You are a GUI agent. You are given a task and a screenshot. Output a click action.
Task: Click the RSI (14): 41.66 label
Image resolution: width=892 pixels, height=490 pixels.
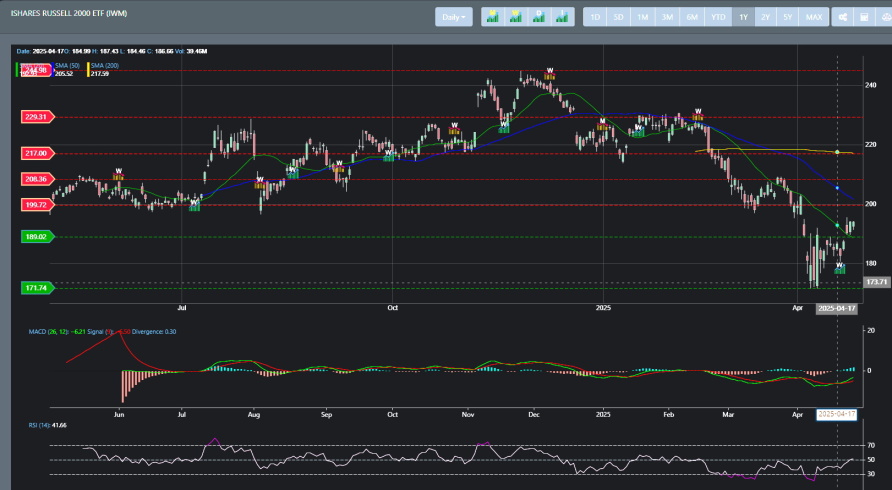click(x=47, y=425)
